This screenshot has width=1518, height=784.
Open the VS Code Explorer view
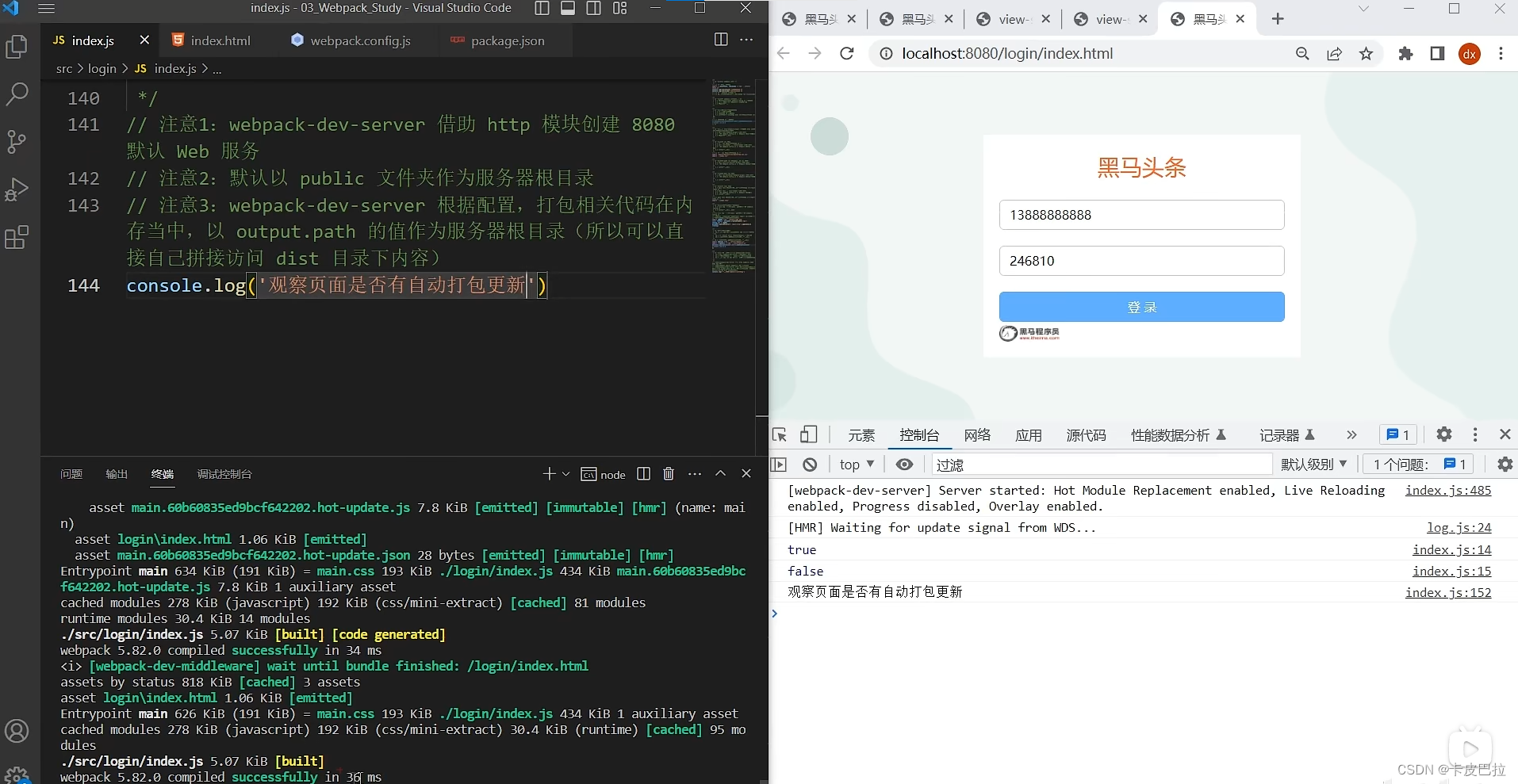click(x=17, y=47)
